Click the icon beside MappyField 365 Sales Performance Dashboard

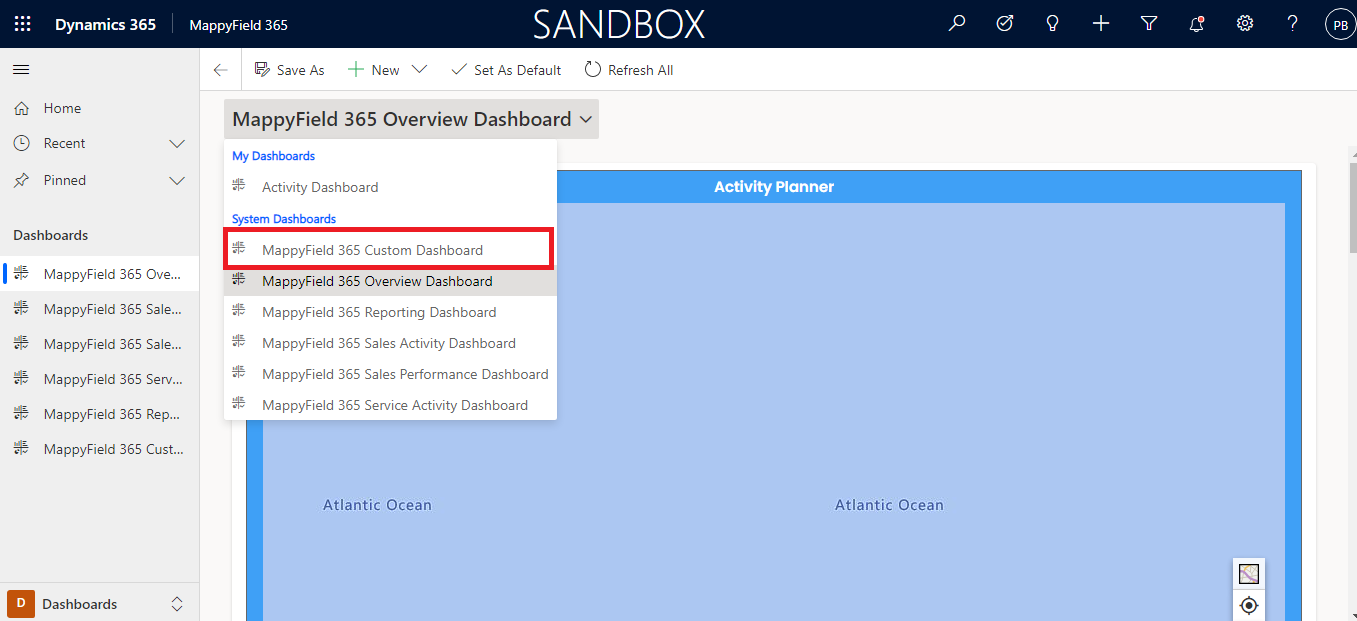tap(239, 373)
